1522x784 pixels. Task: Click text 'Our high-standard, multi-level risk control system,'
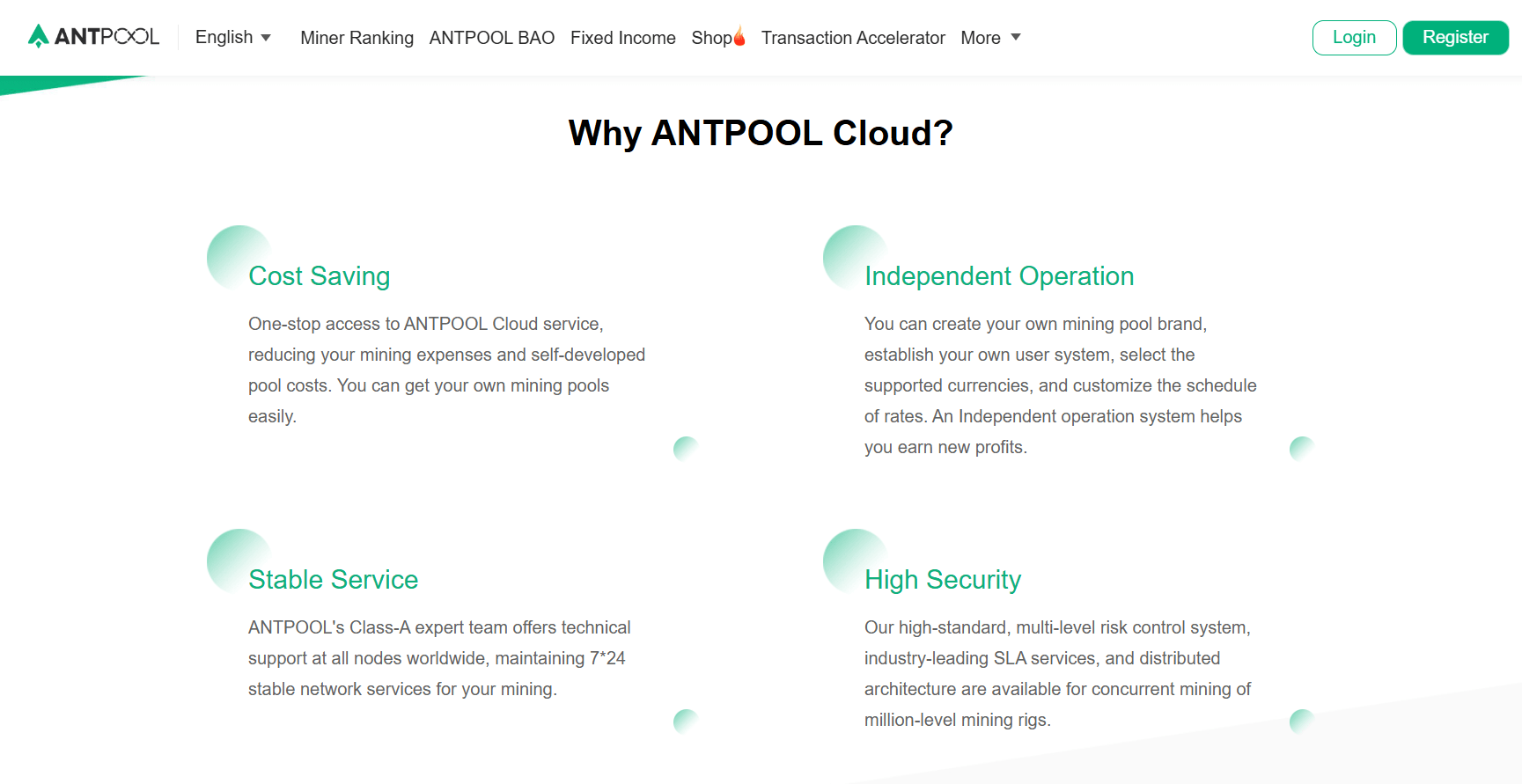(1057, 627)
